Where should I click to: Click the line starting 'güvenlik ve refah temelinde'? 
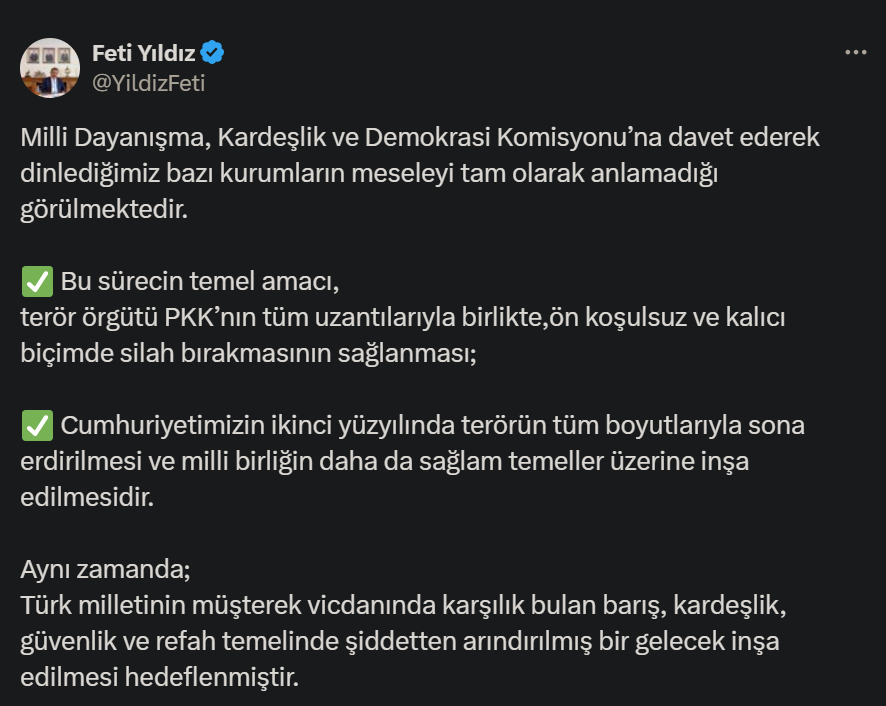pos(400,642)
